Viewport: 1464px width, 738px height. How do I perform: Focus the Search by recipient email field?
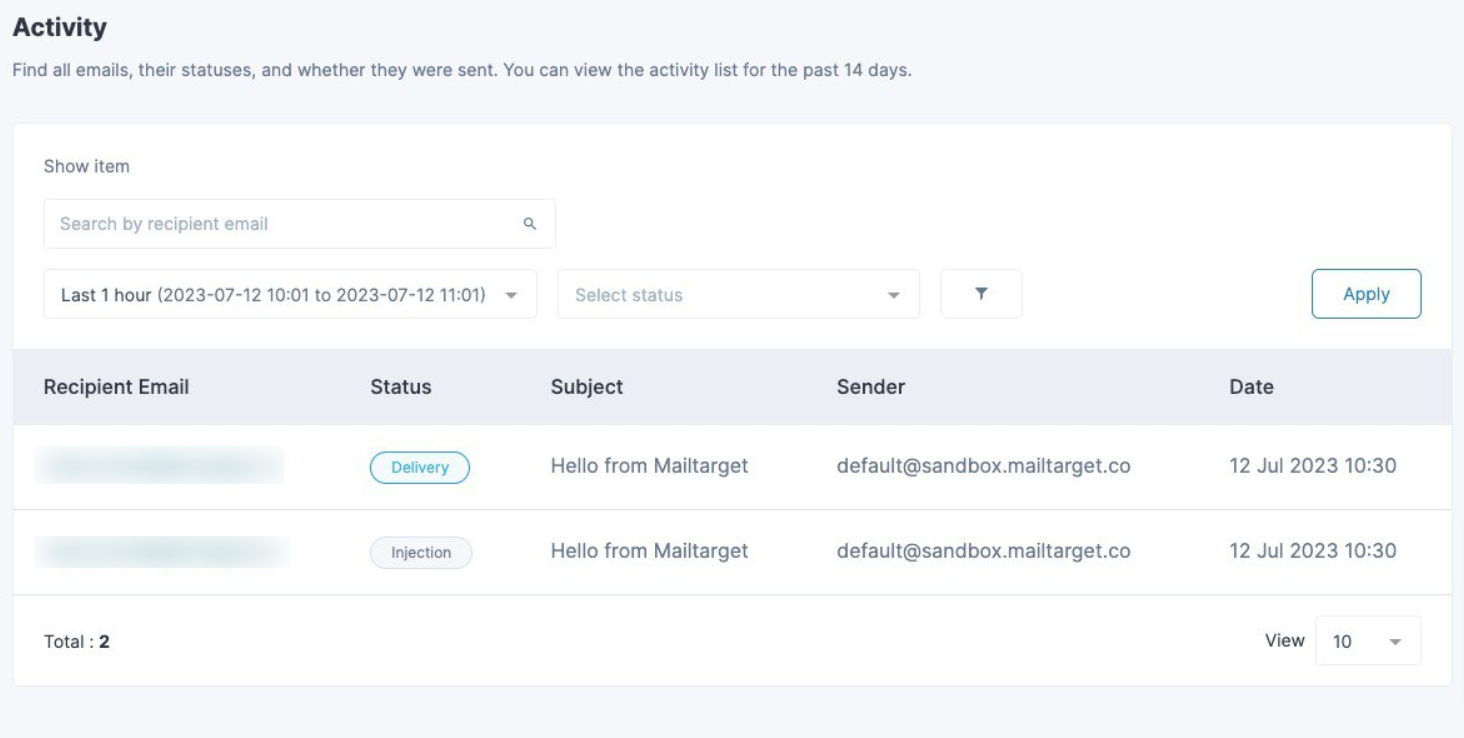coord(285,224)
